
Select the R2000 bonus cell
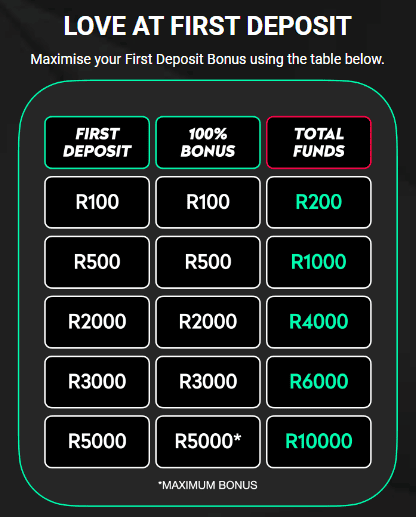point(208,322)
